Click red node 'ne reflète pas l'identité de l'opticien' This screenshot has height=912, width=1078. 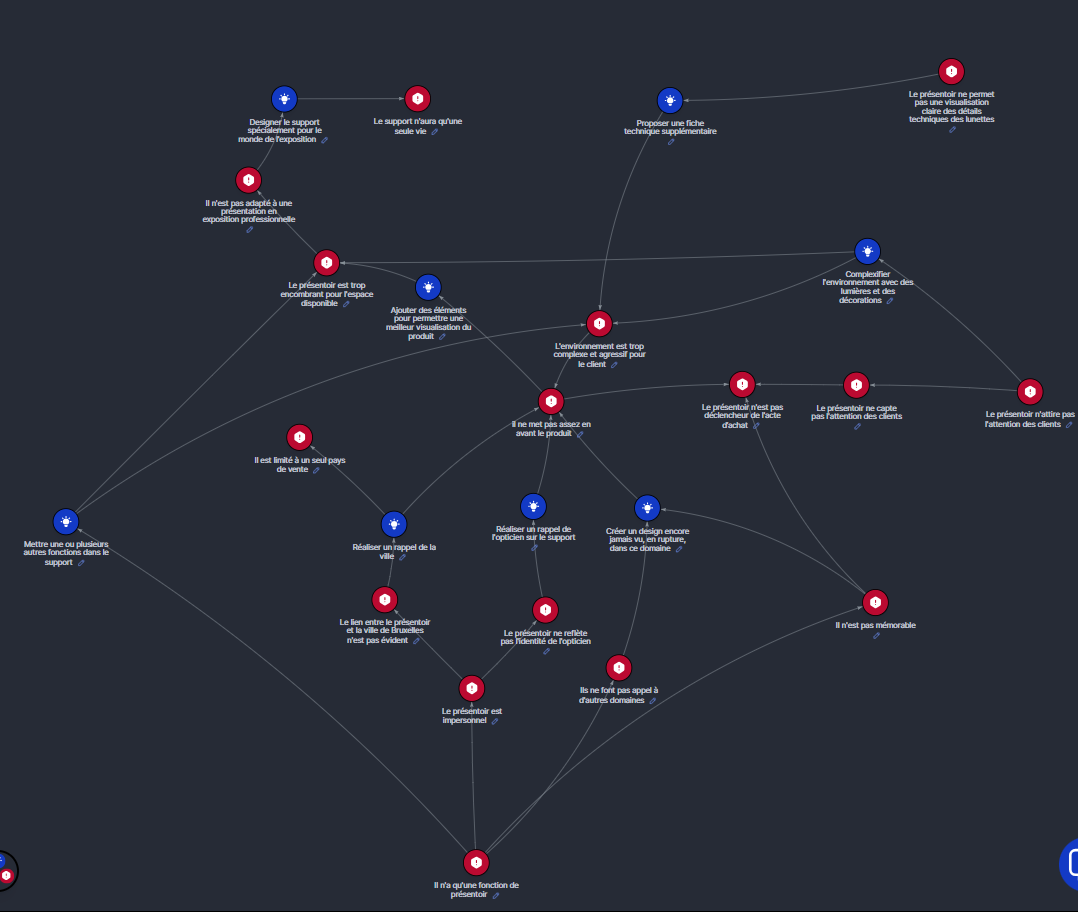click(x=545, y=610)
